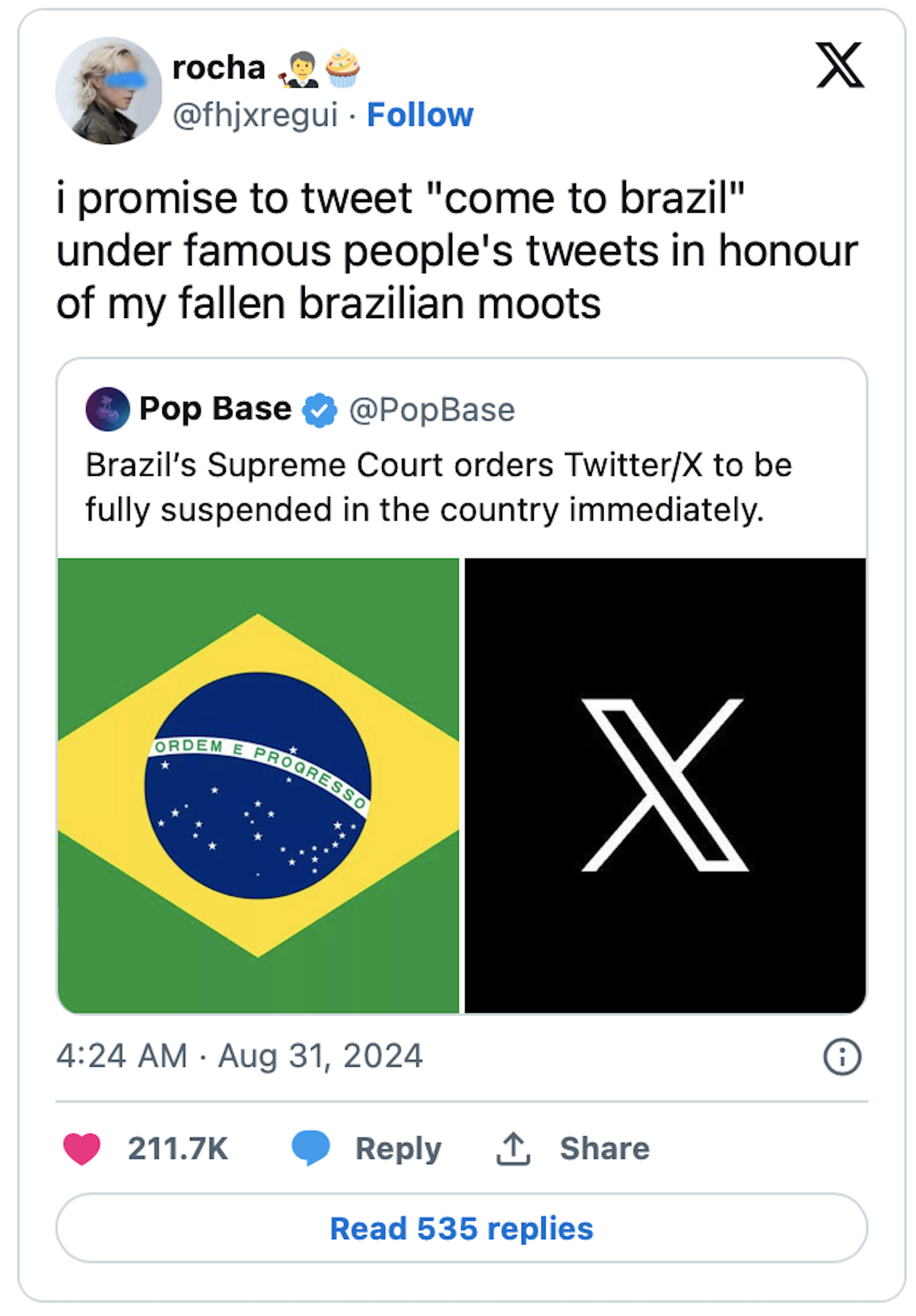Screen dimensions: 916x1316
Task: Open Pop Base's cherry profile avatar
Action: coord(108,409)
